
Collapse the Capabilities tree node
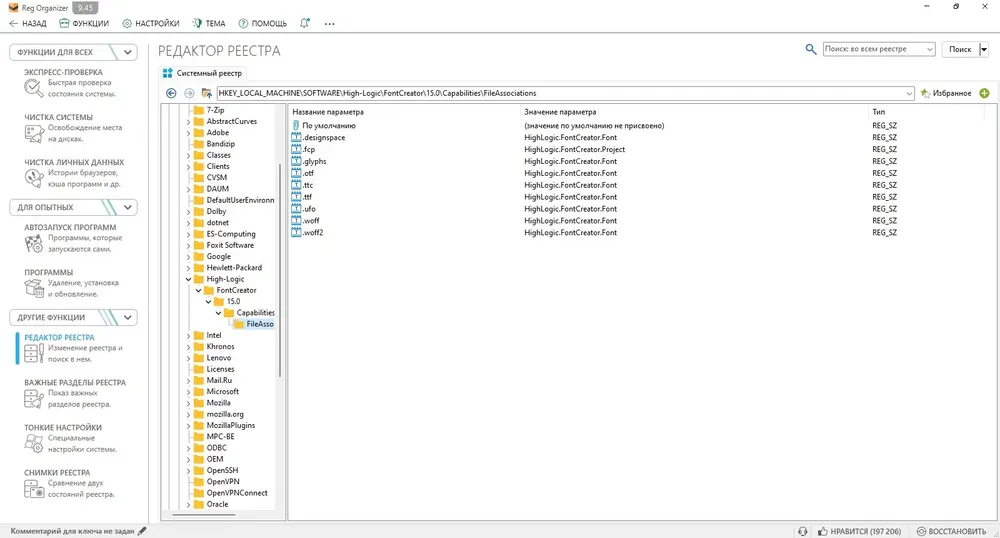218,313
